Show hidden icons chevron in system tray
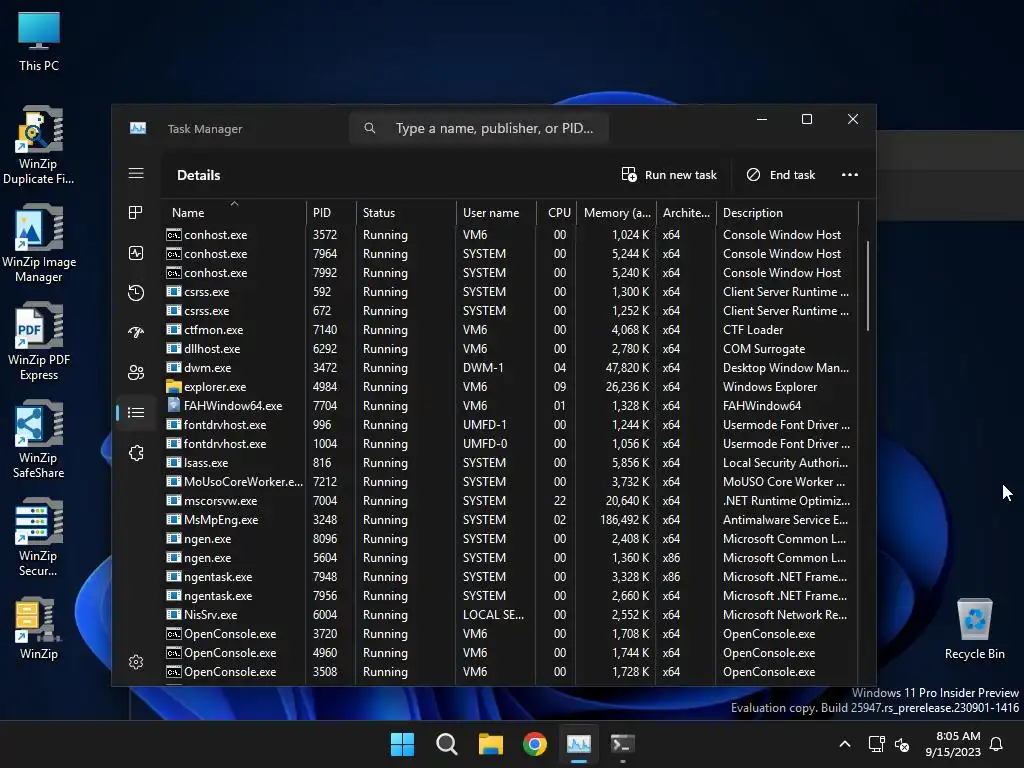Image resolution: width=1024 pixels, height=768 pixels. (x=844, y=744)
